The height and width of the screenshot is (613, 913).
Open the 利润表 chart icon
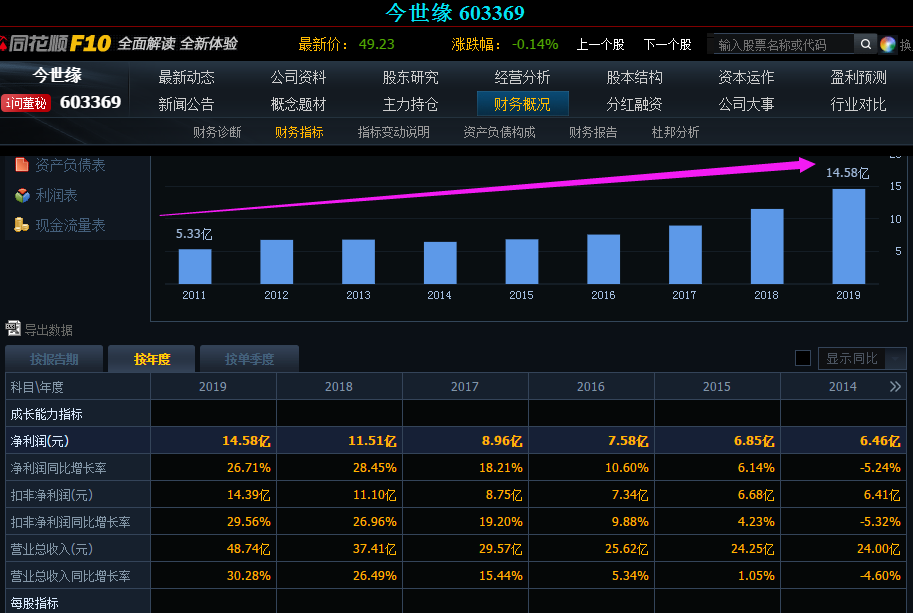coord(22,195)
